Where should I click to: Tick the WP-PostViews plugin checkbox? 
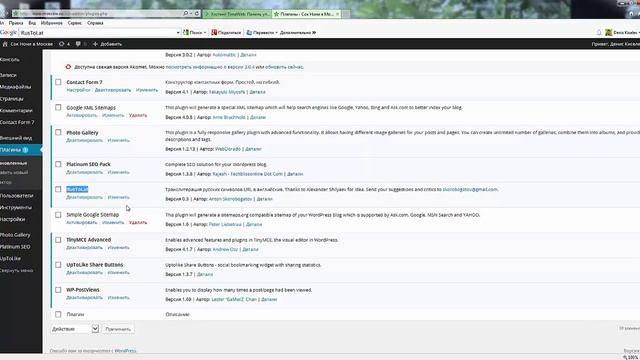pos(58,290)
